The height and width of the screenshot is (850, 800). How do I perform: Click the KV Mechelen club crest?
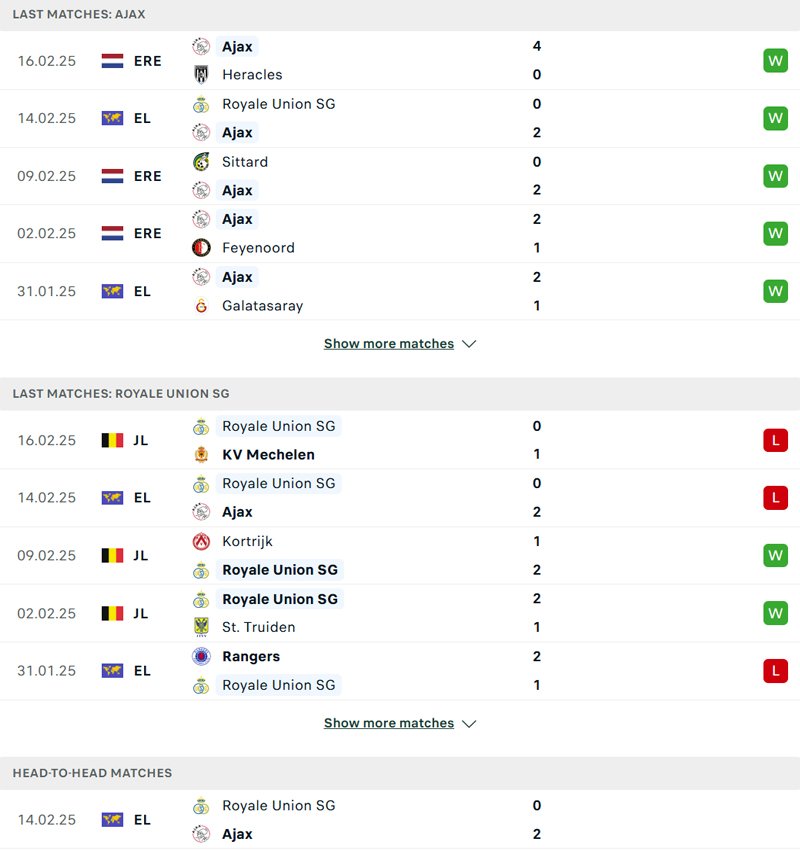point(201,455)
